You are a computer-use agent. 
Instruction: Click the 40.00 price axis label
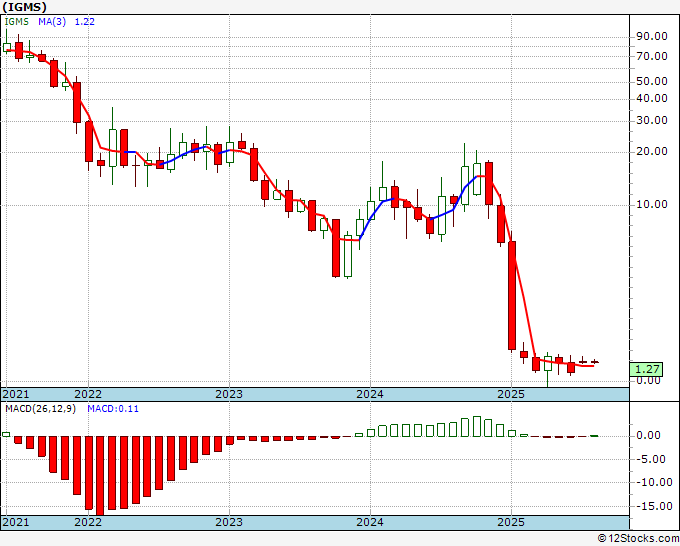[x=651, y=98]
